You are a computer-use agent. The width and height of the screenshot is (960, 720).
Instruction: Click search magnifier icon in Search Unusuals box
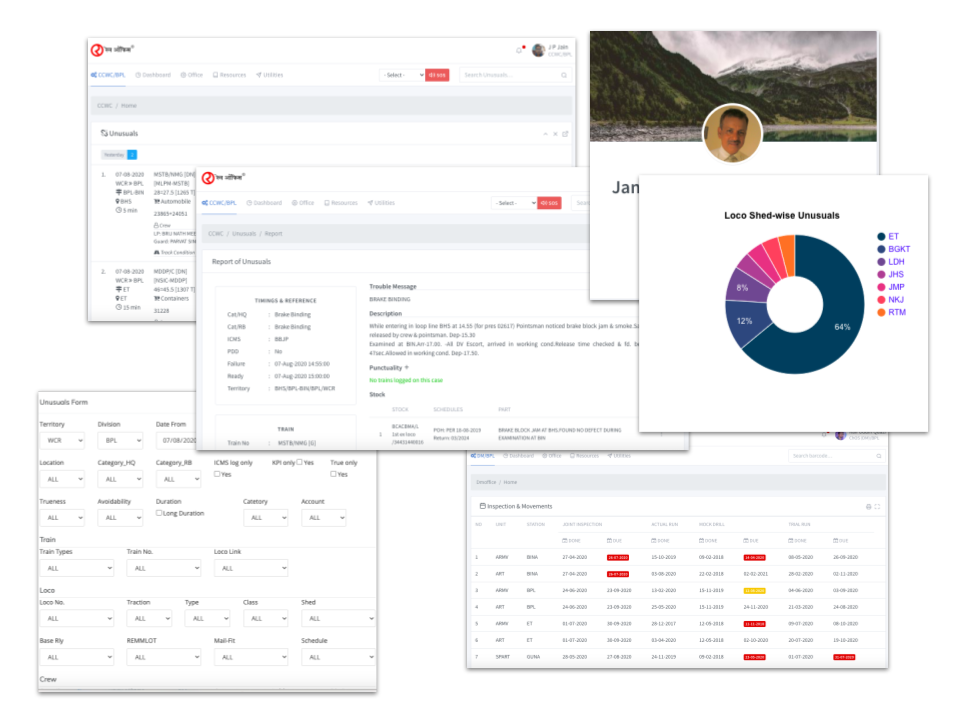pyautogui.click(x=564, y=75)
